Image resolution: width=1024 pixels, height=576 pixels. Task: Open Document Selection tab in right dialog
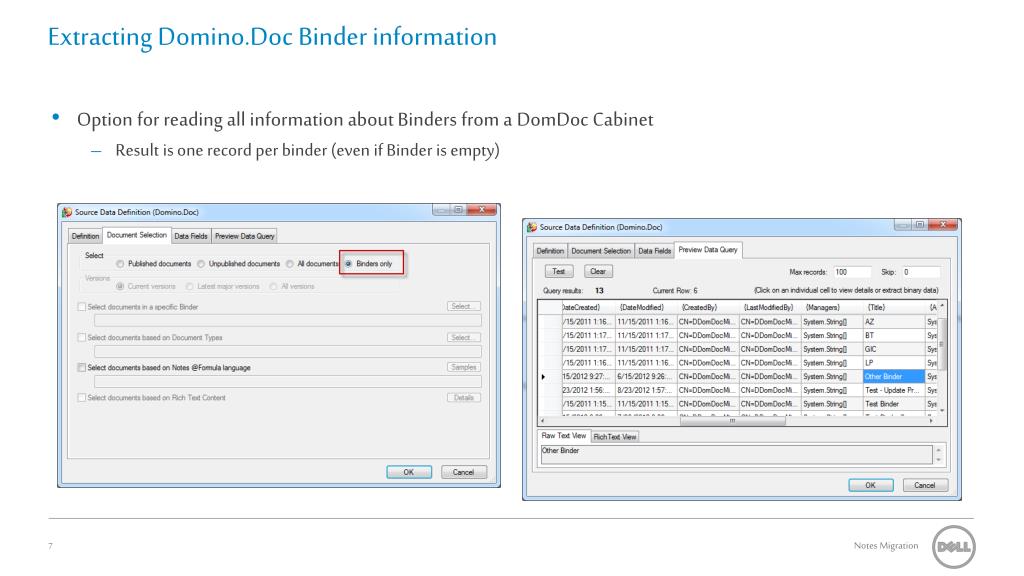pos(601,251)
